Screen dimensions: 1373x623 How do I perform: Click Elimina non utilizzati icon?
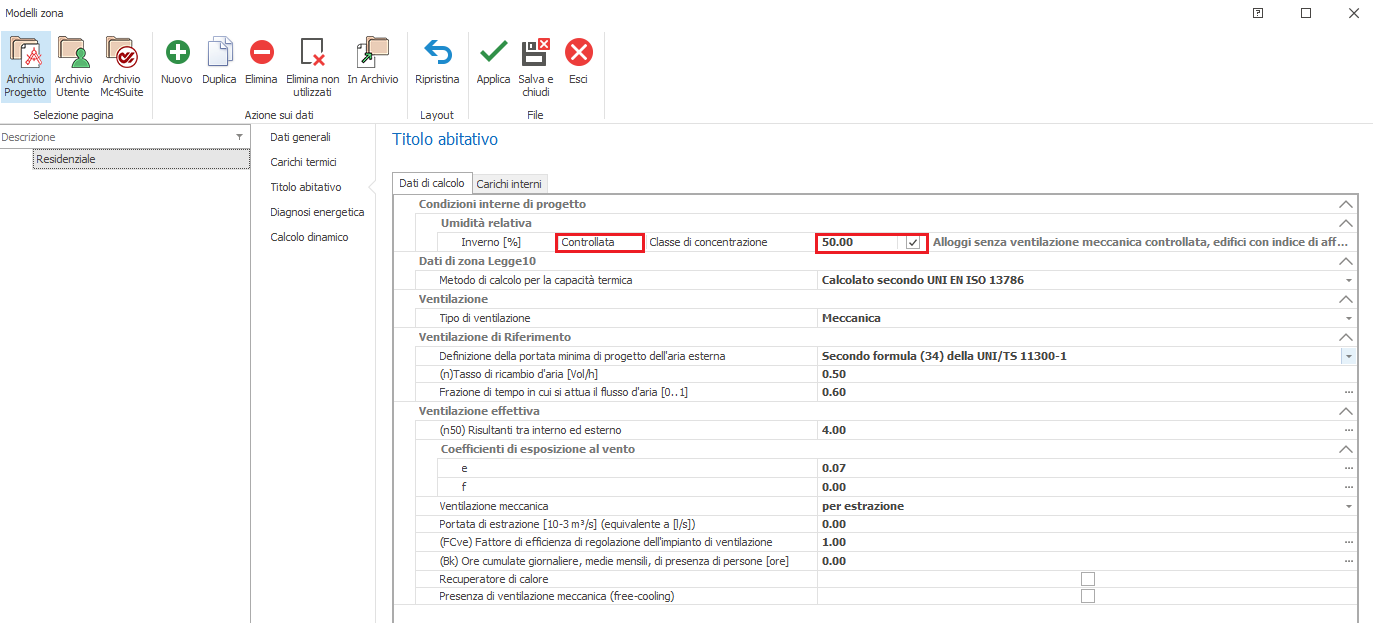tap(312, 53)
